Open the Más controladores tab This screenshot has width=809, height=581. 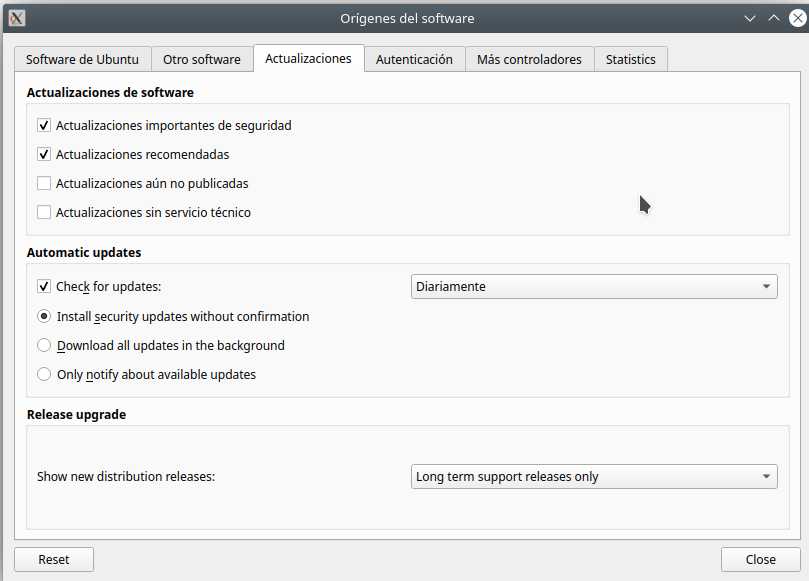tap(529, 59)
